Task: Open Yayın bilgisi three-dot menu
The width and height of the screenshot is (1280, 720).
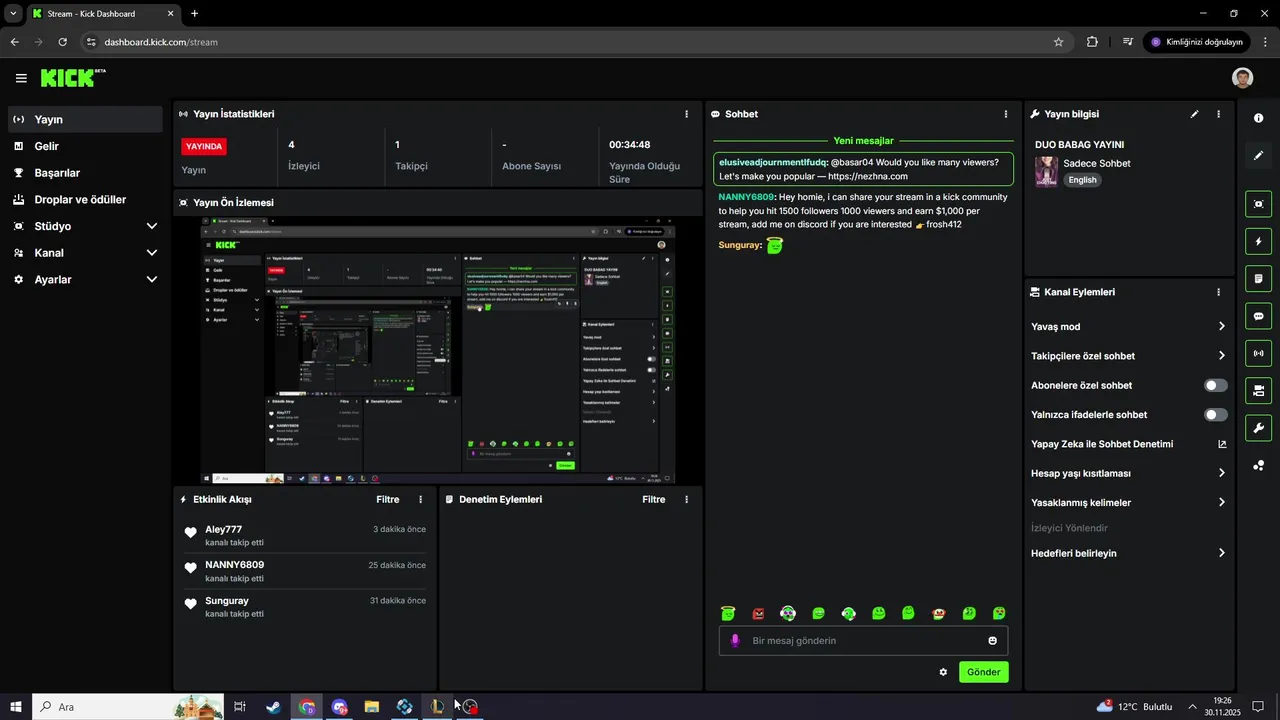Action: [x=1218, y=114]
